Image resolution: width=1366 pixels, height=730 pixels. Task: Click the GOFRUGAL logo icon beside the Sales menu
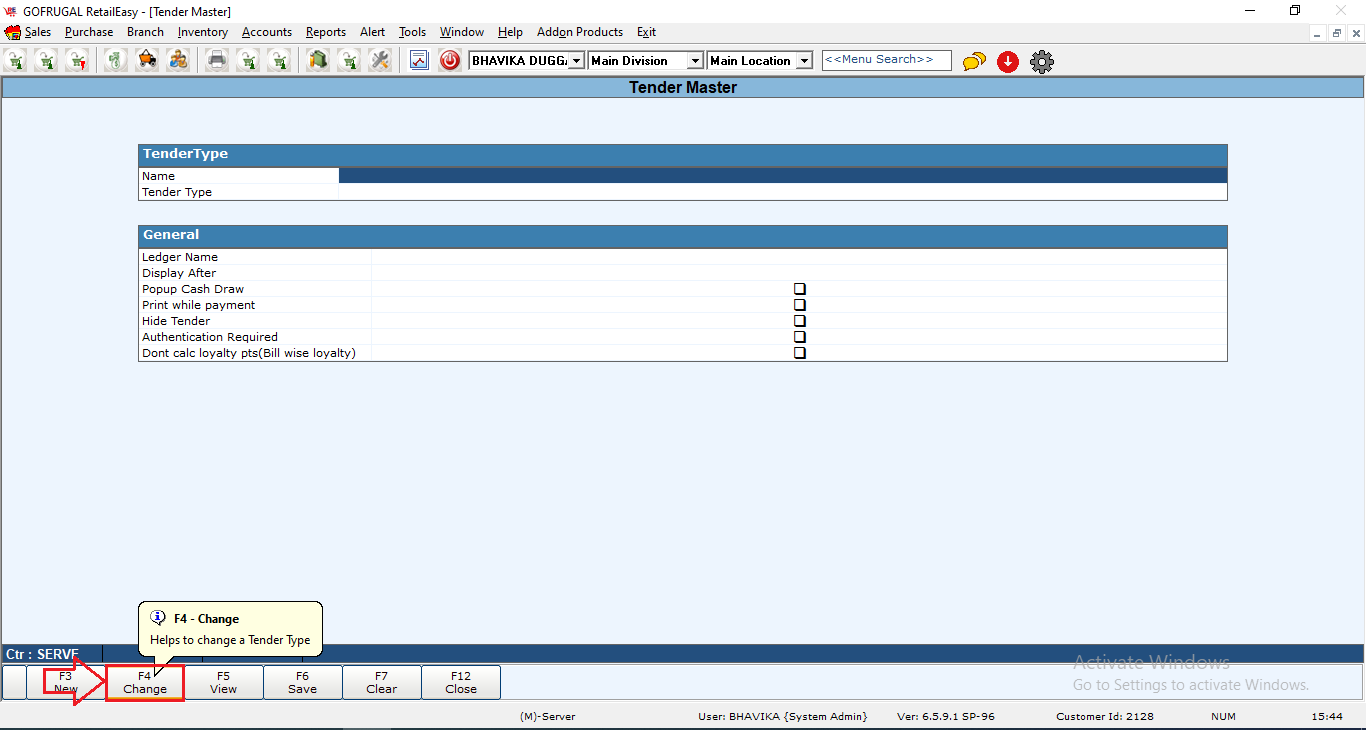(x=13, y=32)
